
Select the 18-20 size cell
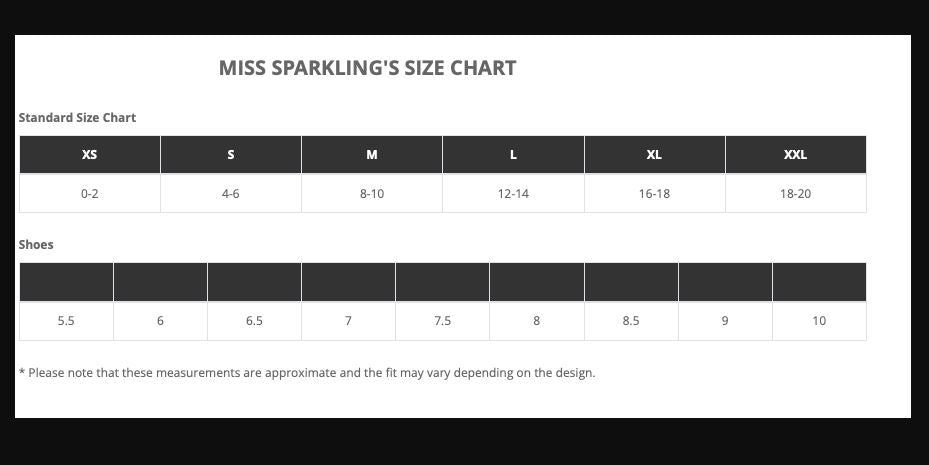[796, 193]
